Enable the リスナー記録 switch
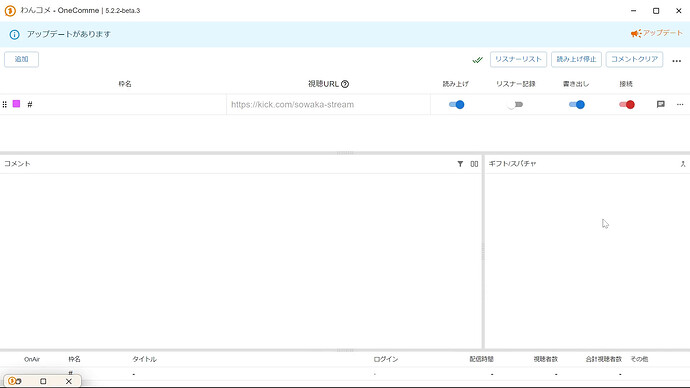This screenshot has width=690, height=388. click(x=515, y=104)
